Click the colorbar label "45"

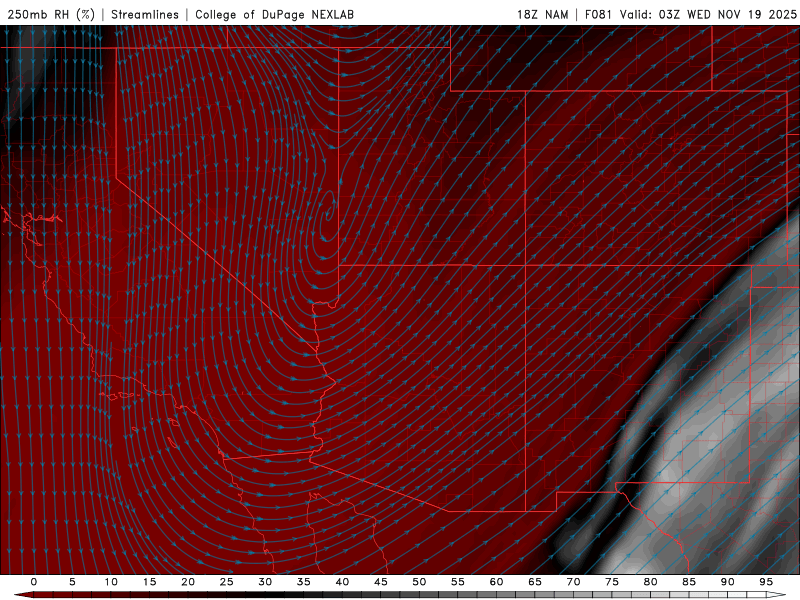(x=381, y=582)
